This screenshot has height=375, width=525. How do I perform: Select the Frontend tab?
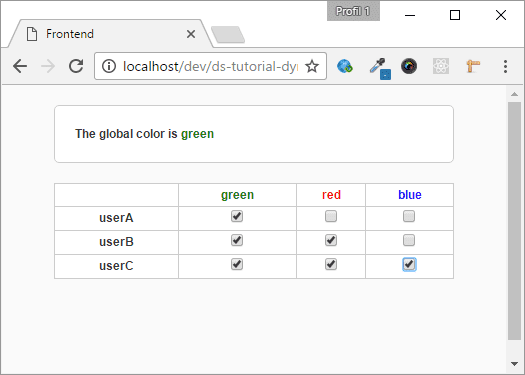(110, 34)
